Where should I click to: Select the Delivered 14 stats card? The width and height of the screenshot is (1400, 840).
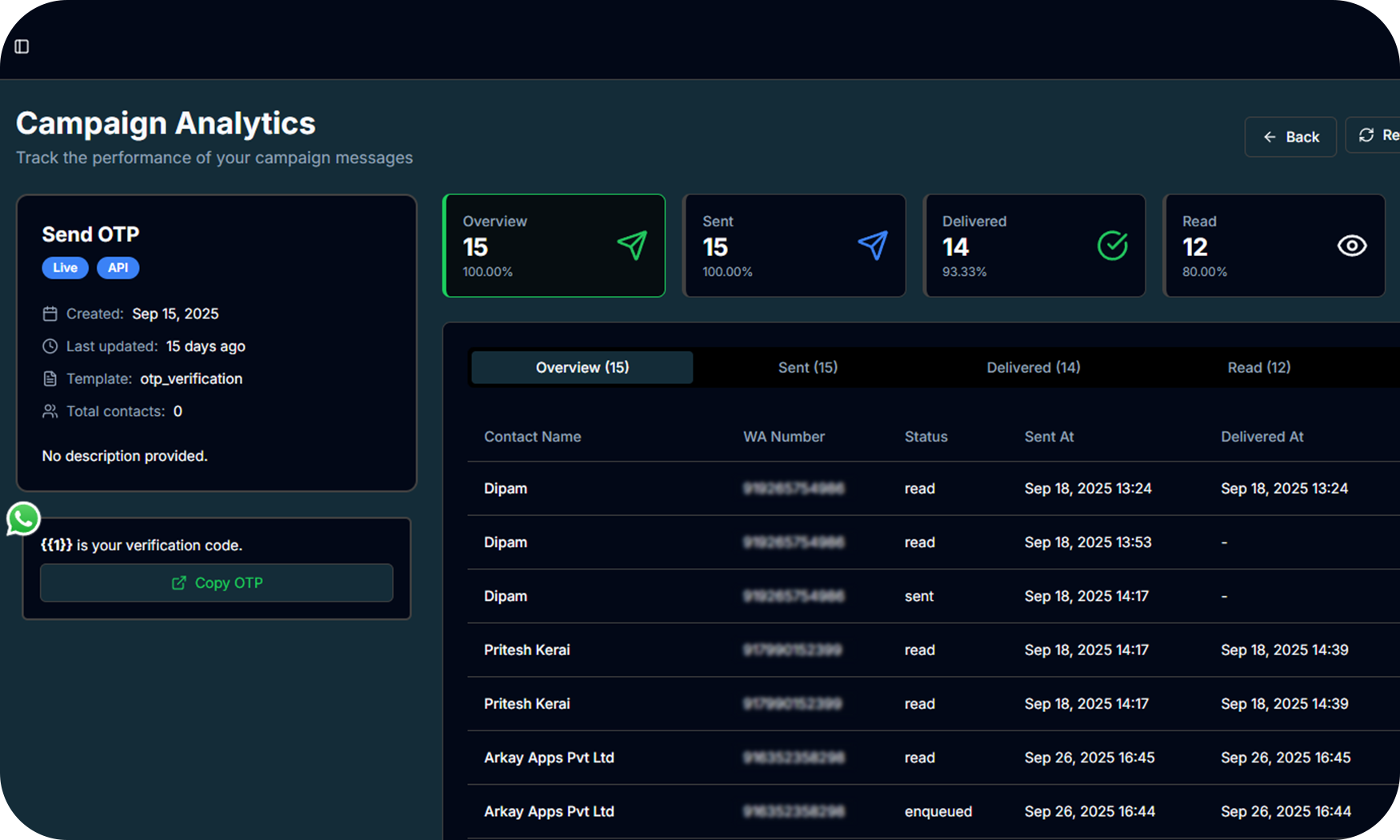[x=1034, y=246]
